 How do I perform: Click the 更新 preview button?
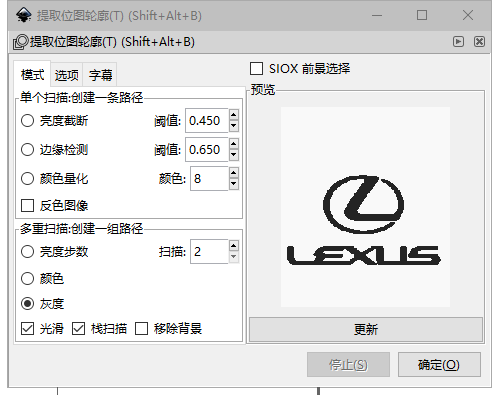click(x=366, y=329)
